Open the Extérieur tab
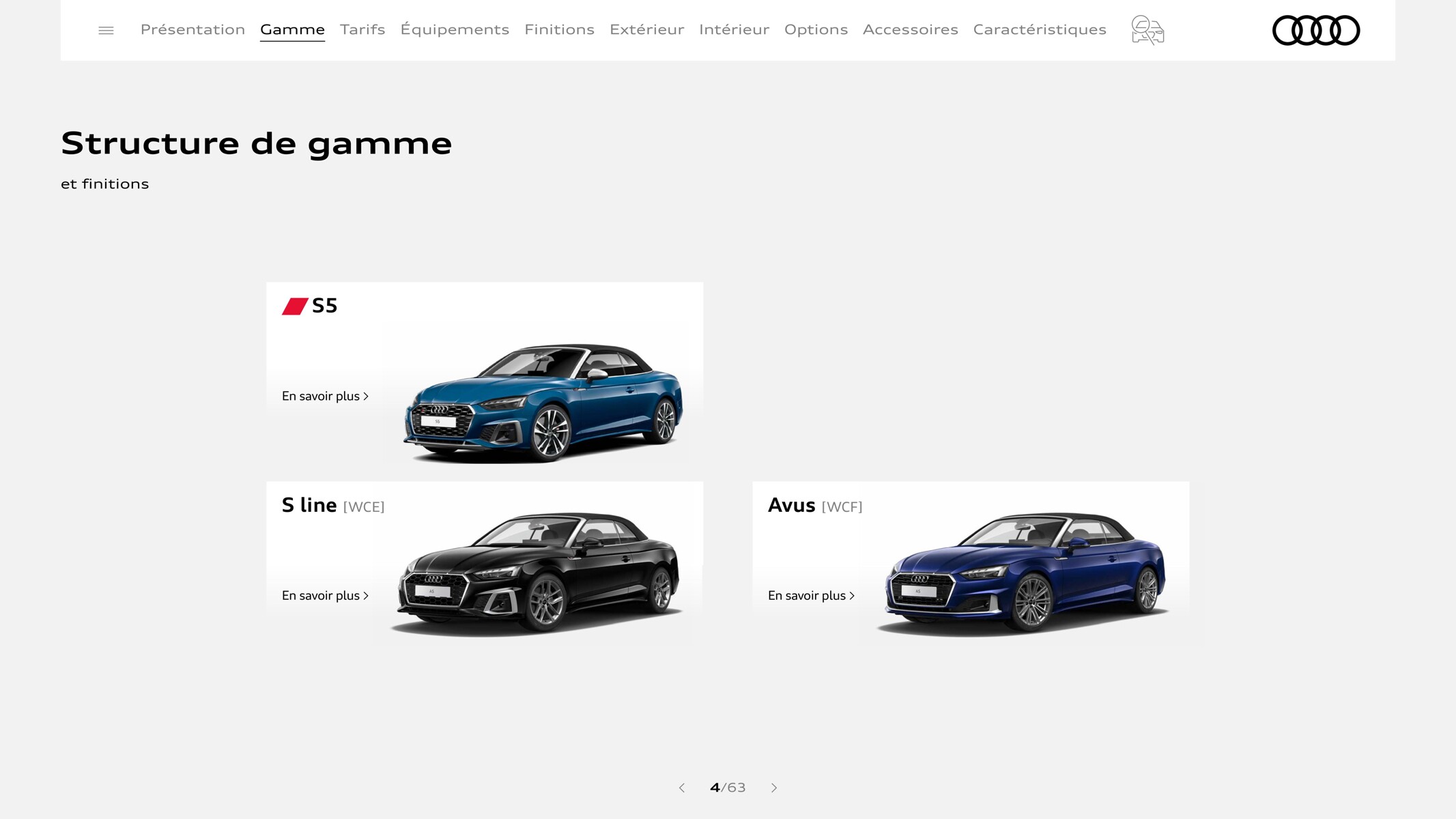1456x819 pixels. point(646,29)
